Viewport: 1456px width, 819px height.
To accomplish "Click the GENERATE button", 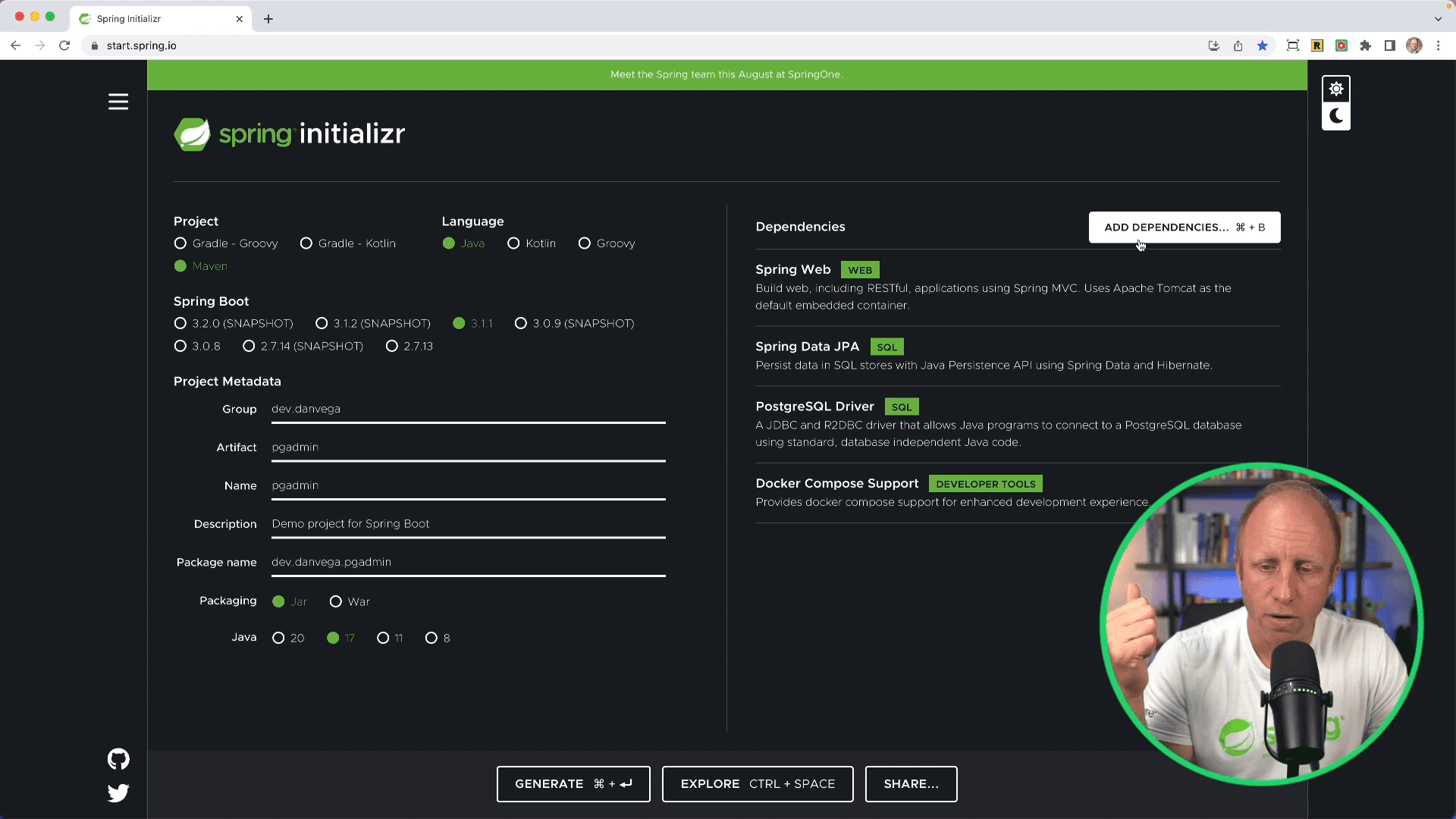I will point(573,783).
